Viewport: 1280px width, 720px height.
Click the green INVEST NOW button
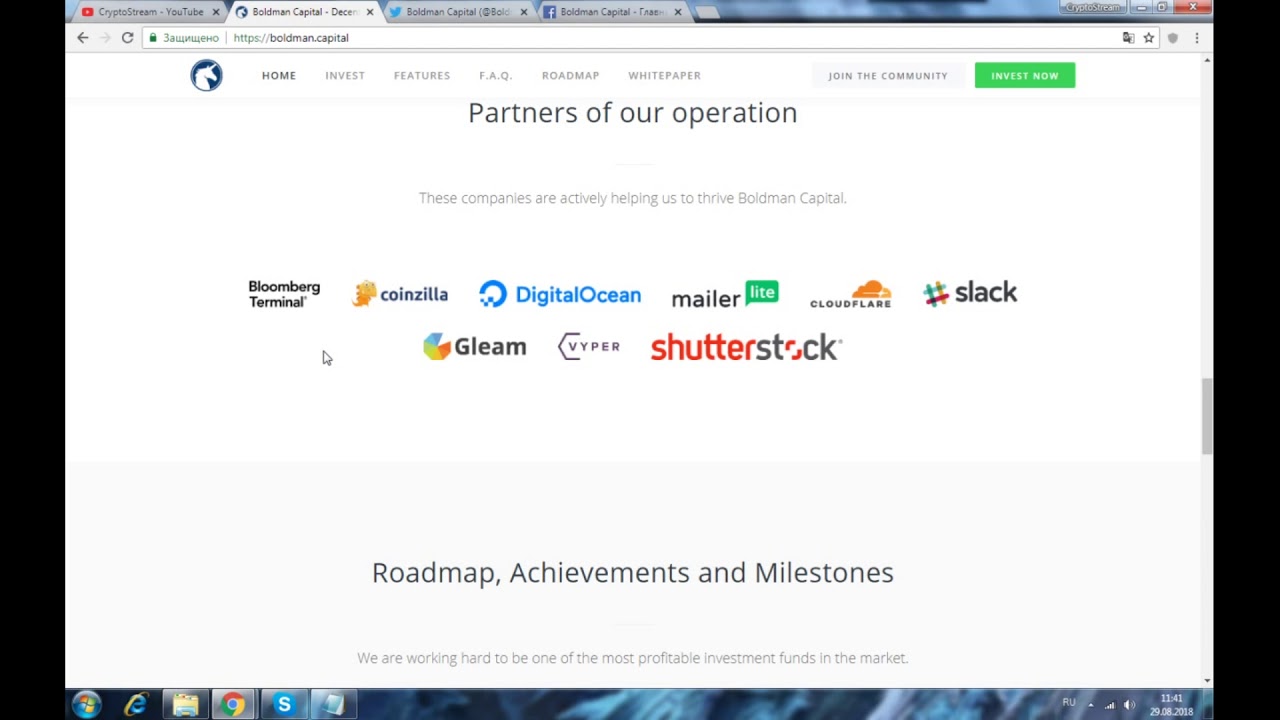tap(1025, 75)
